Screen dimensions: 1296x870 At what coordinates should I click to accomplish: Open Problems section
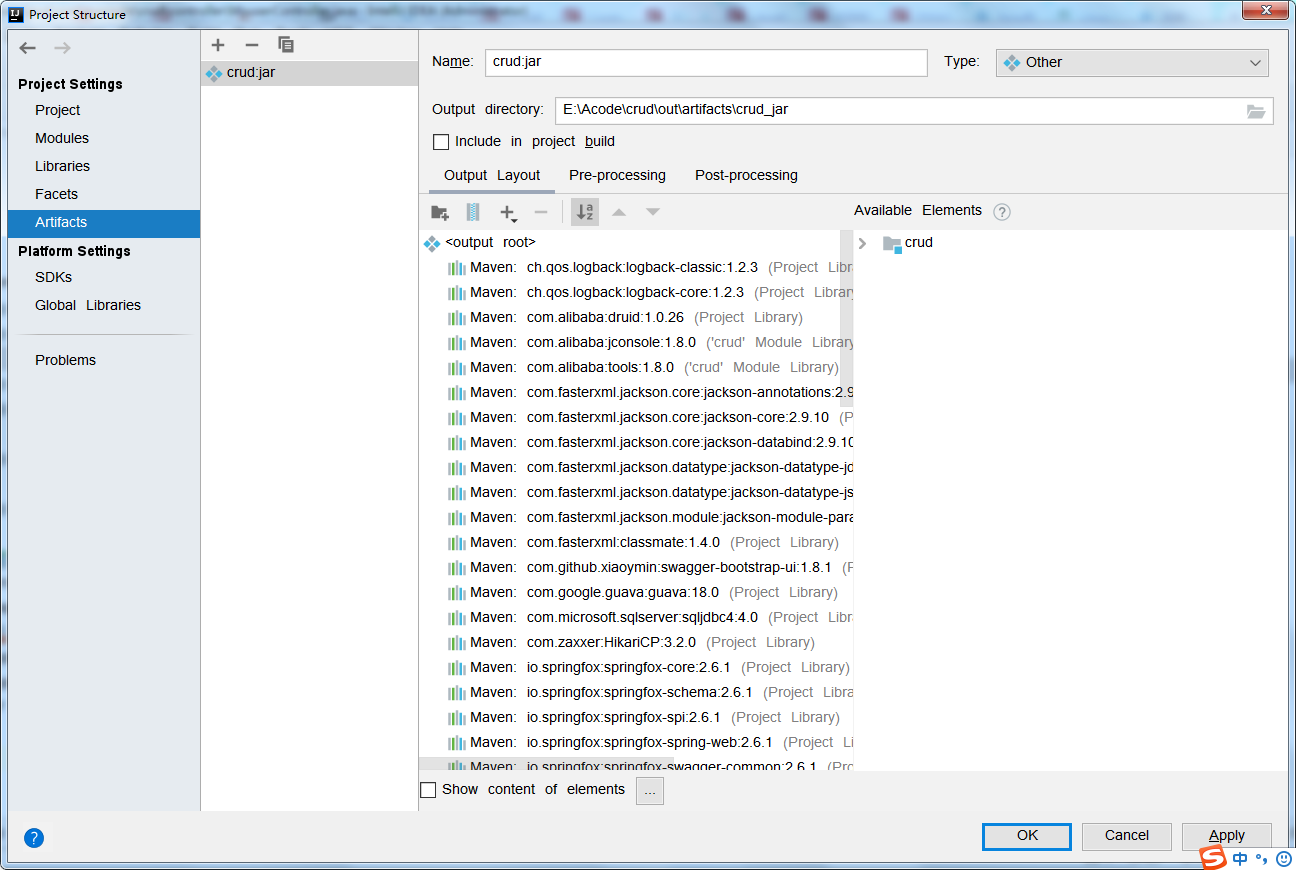(104, 360)
